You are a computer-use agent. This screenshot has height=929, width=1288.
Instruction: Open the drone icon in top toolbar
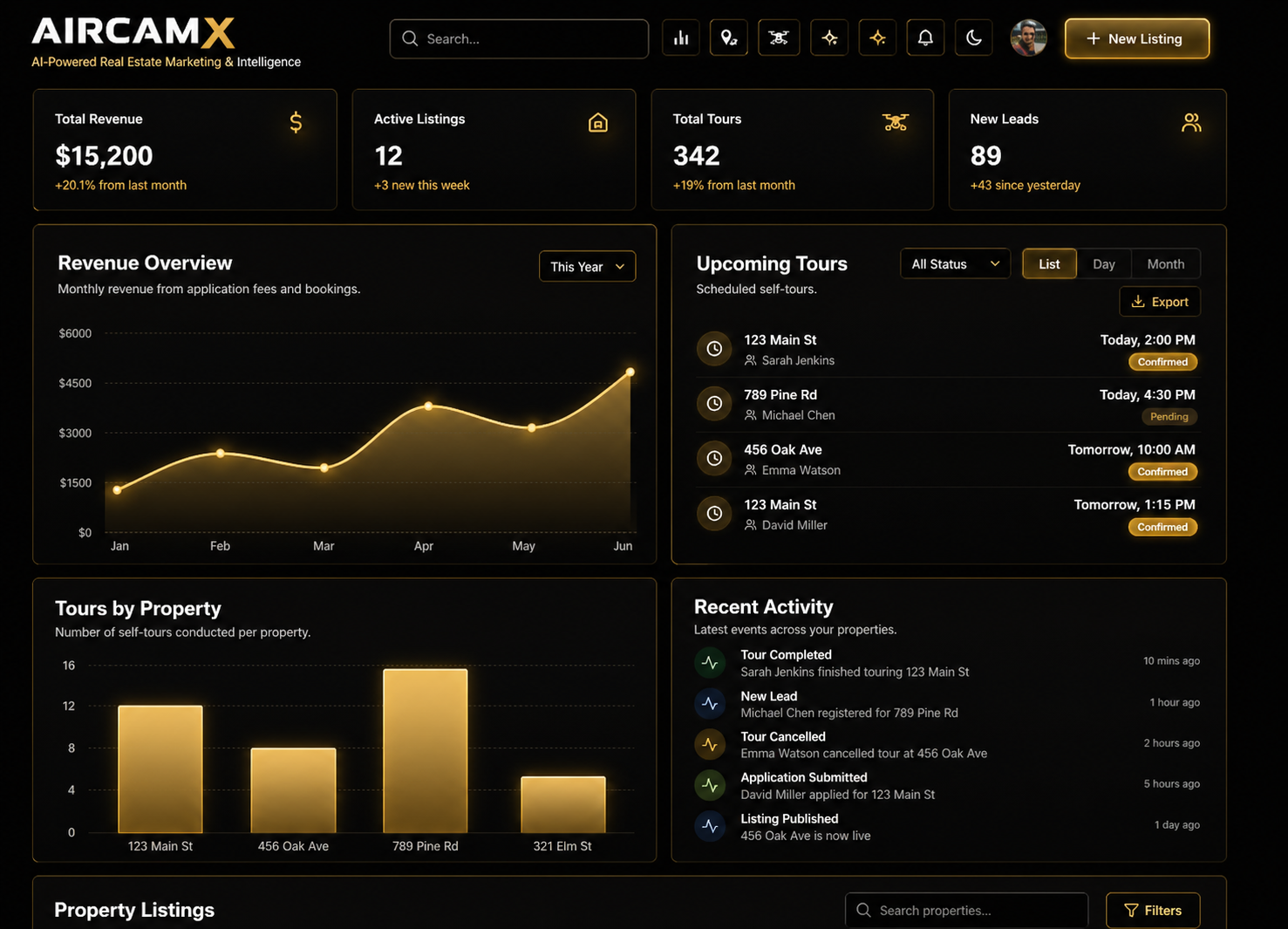[779, 38]
